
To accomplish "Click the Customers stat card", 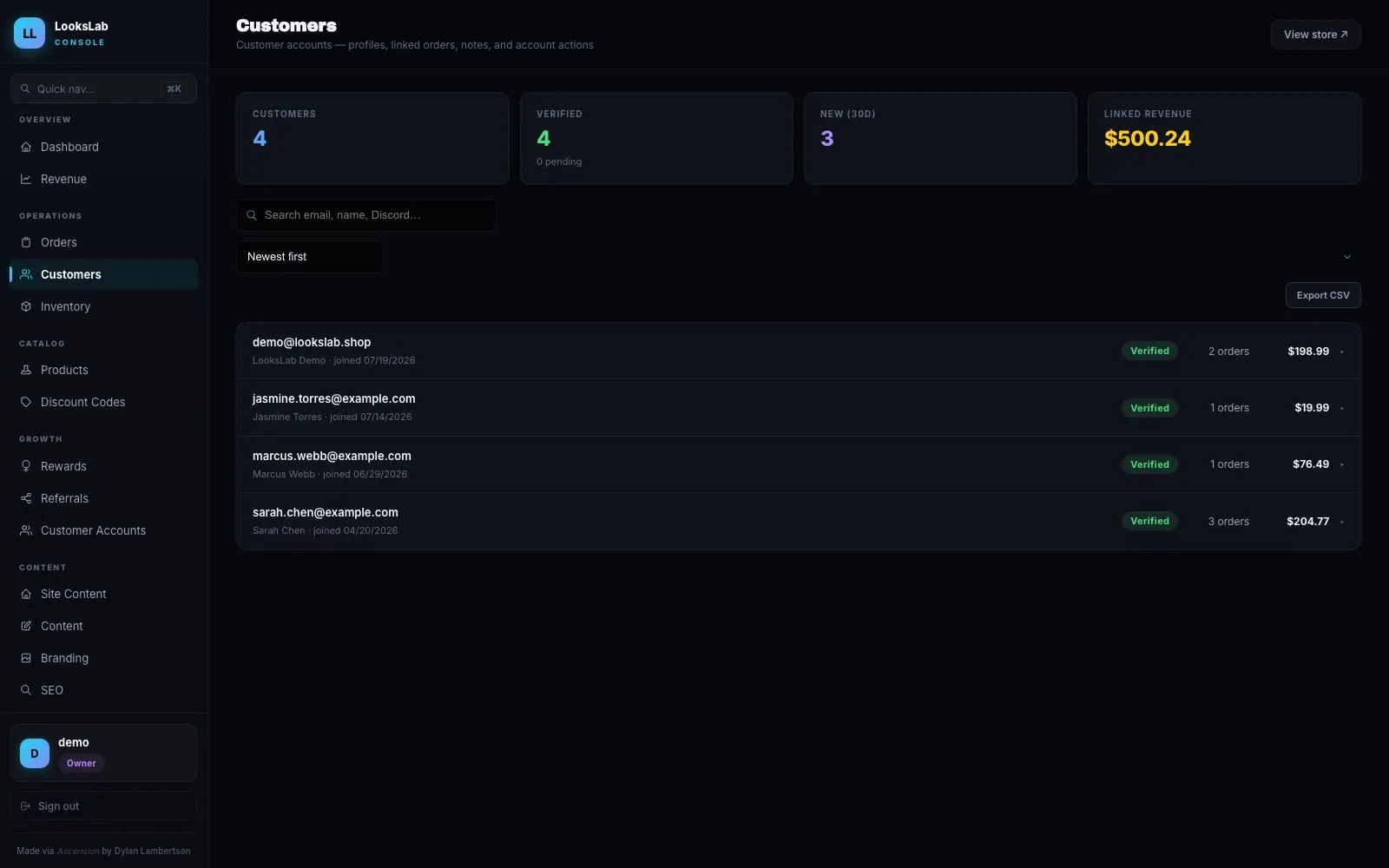I will pyautogui.click(x=372, y=138).
